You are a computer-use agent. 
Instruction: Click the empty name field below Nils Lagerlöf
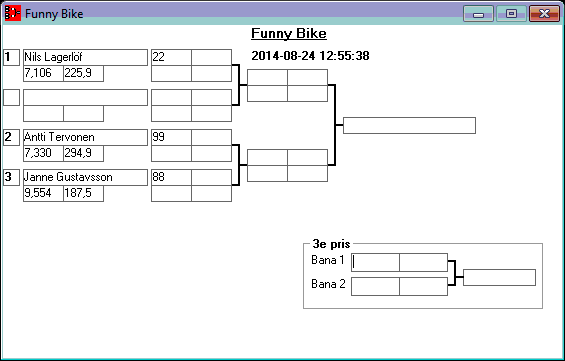[x=85, y=97]
